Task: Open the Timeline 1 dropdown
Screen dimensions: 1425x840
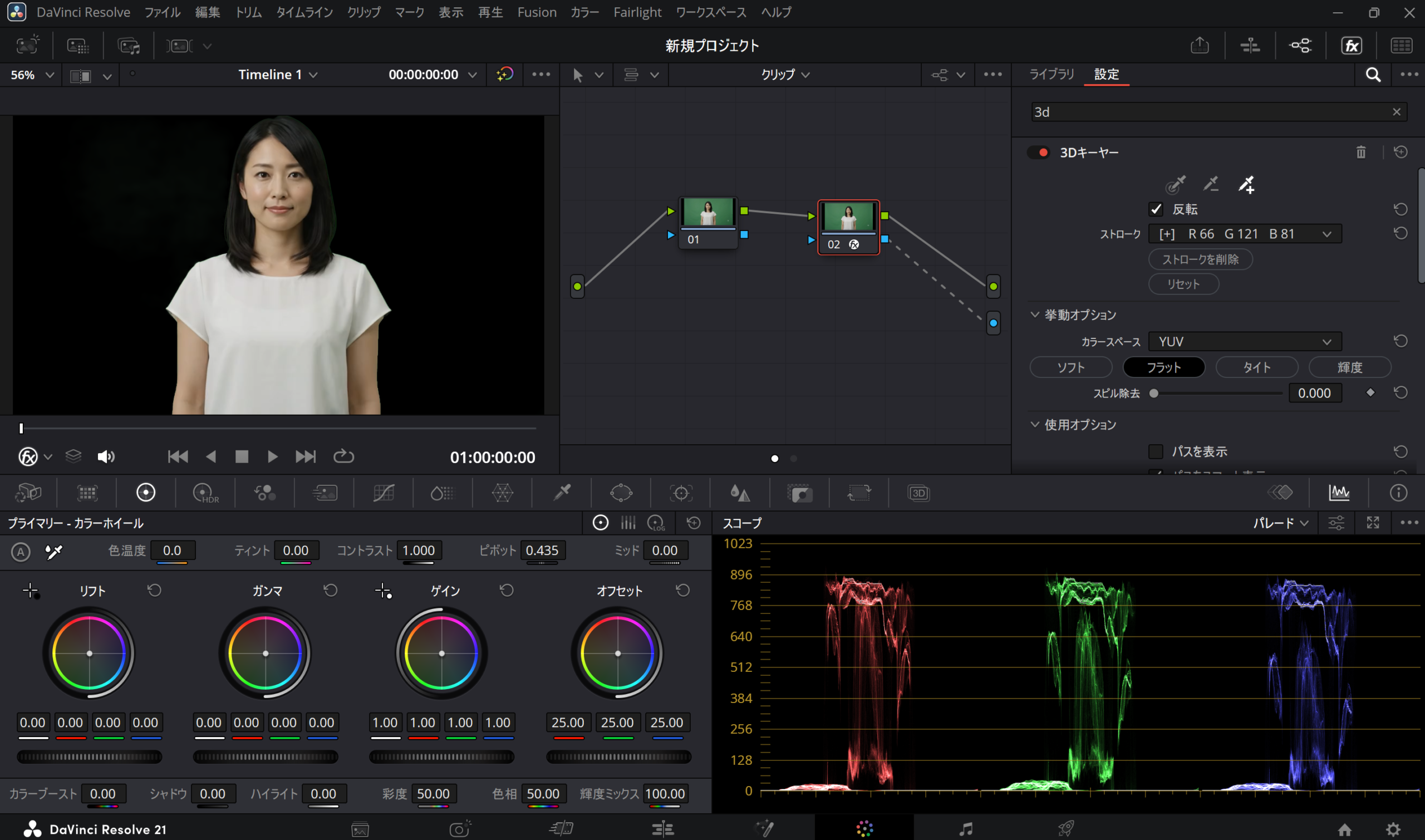Action: pos(277,75)
